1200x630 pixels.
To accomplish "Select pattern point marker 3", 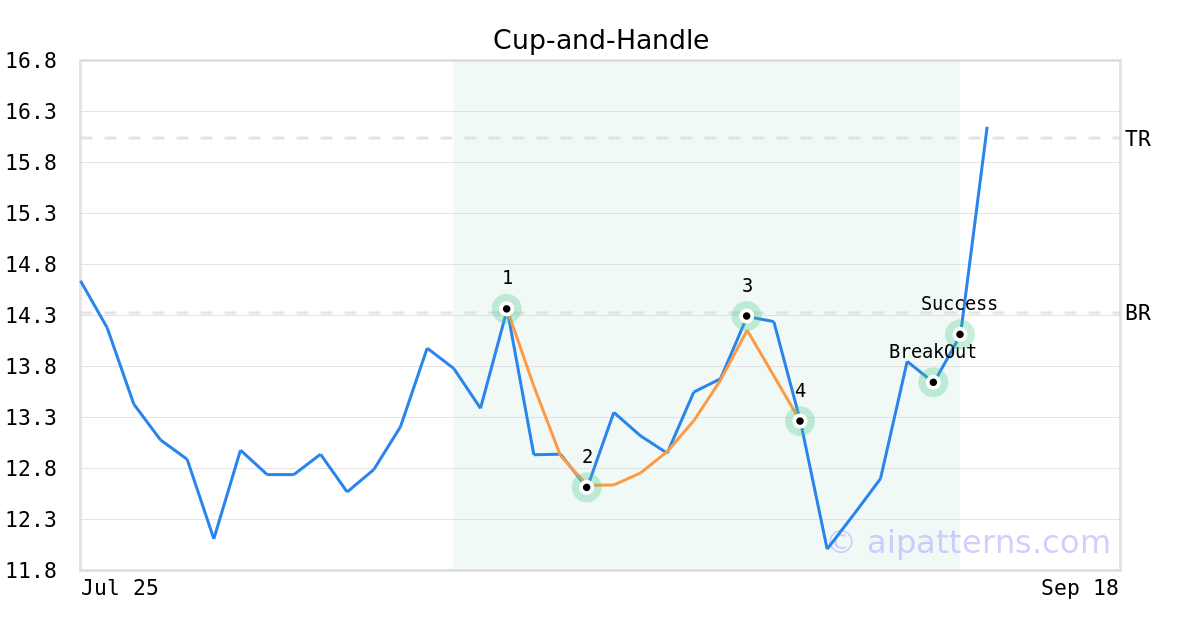I will tap(746, 316).
